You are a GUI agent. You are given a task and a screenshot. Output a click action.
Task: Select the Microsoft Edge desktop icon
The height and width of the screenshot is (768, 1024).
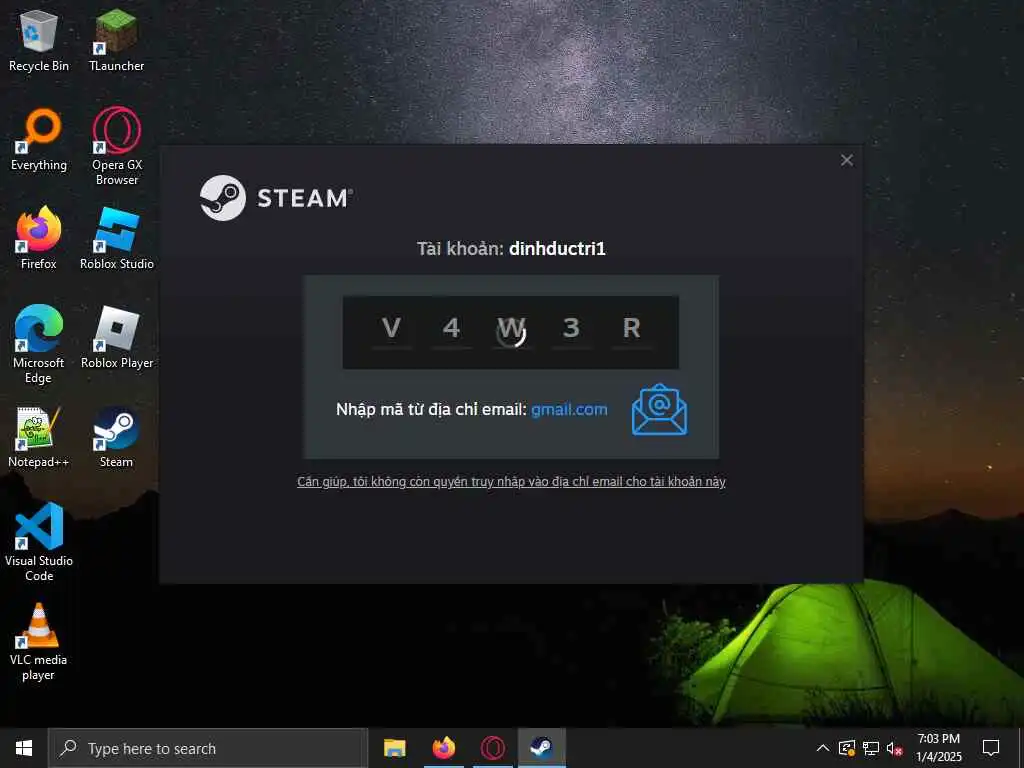point(39,344)
